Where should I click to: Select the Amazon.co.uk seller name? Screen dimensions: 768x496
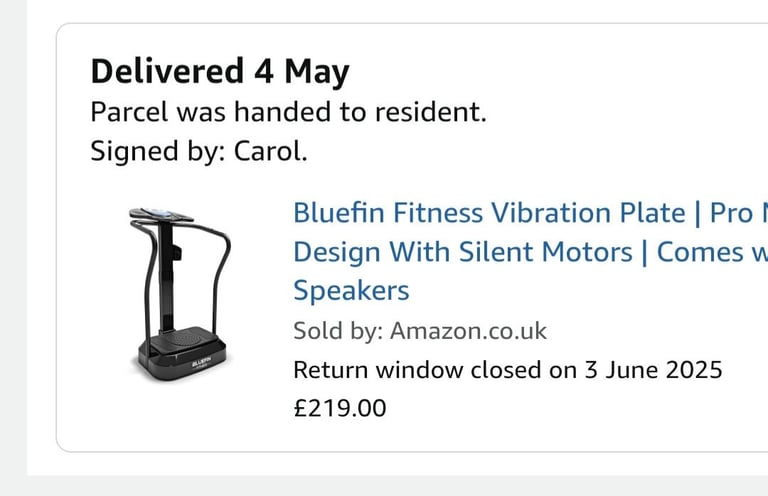pos(468,331)
